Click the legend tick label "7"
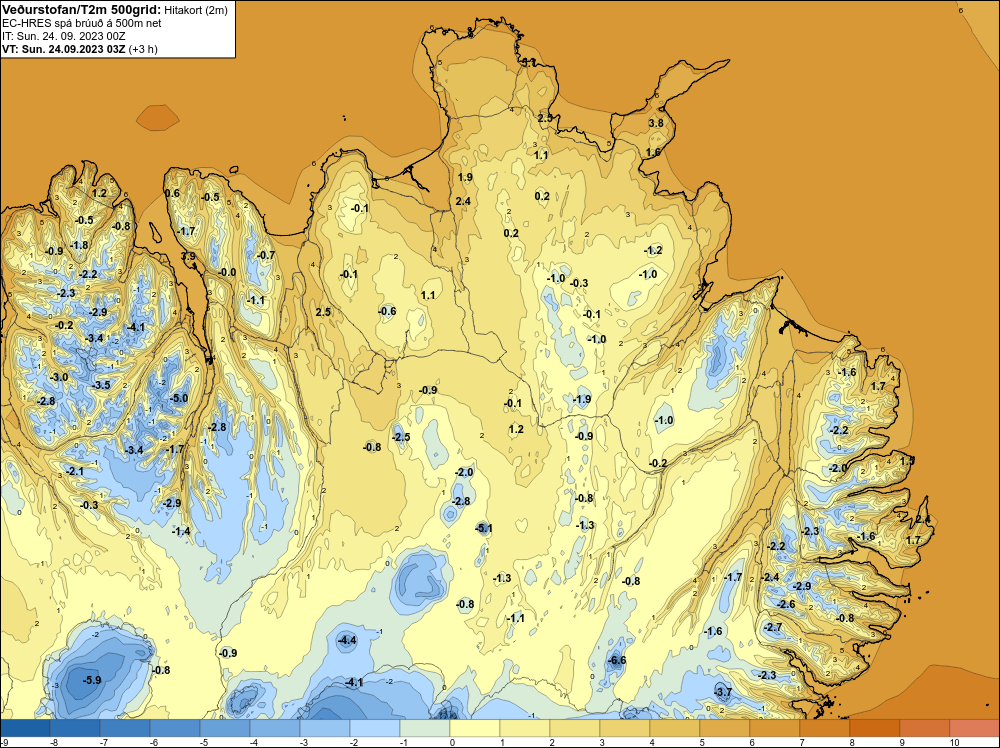This screenshot has height=748, width=1000. pos(803,742)
